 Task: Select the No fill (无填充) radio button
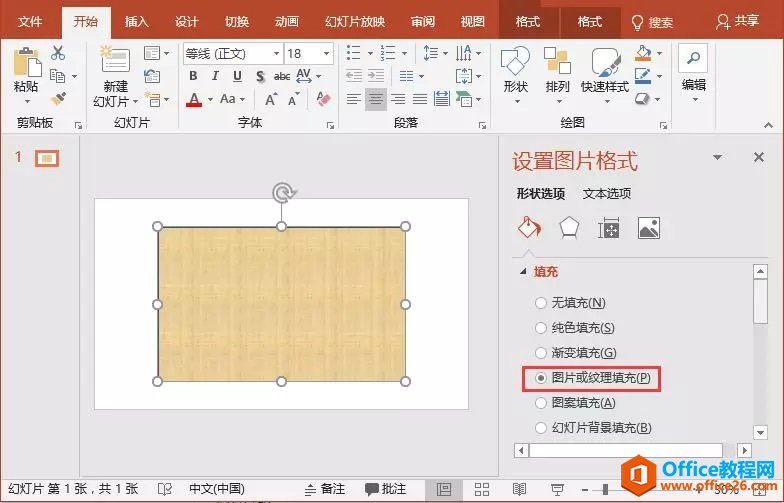tap(541, 303)
